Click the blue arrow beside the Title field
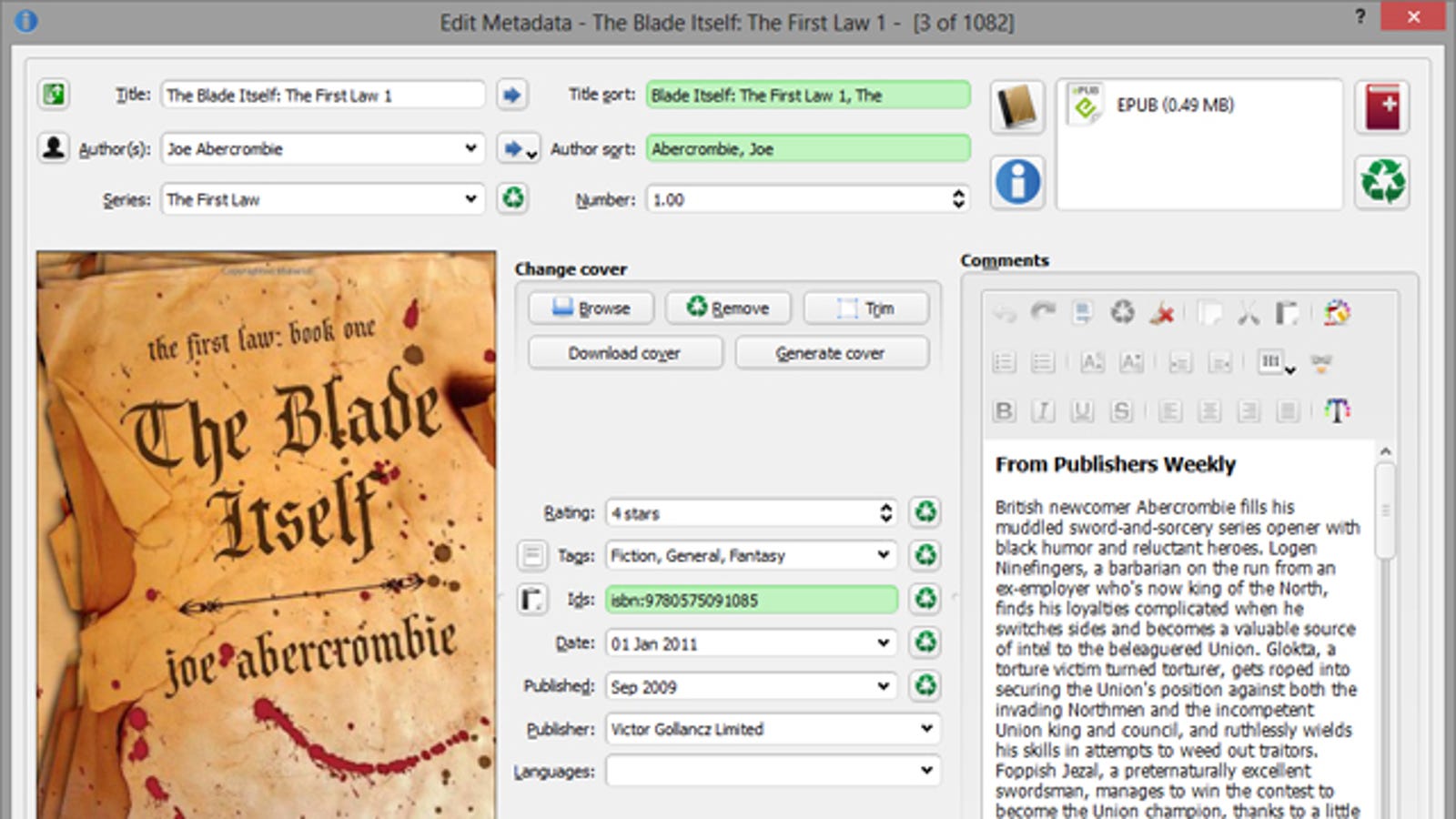The image size is (1456, 819). (512, 95)
